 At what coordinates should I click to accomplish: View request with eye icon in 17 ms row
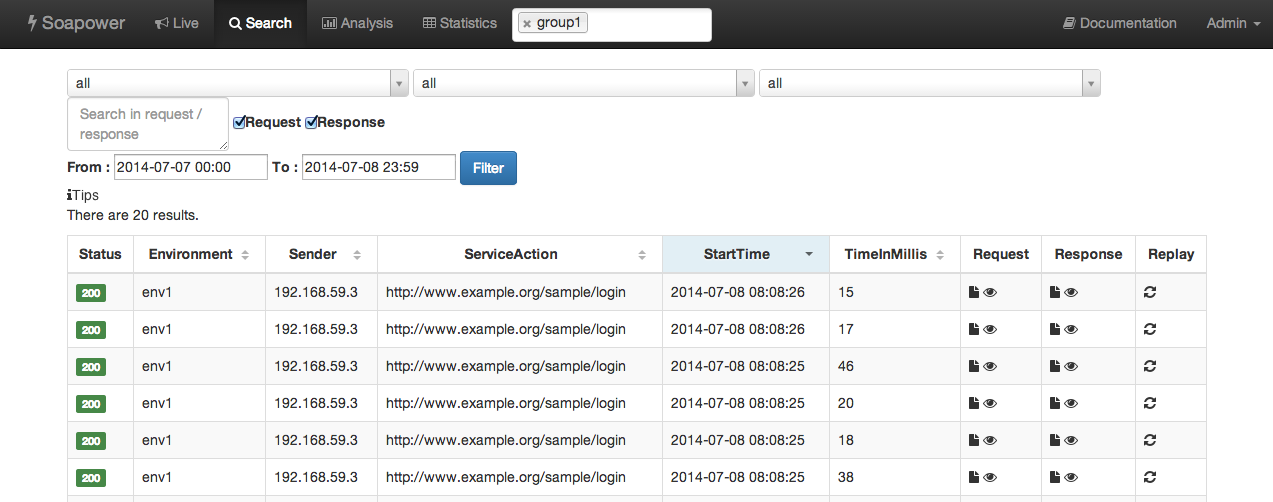tap(990, 329)
